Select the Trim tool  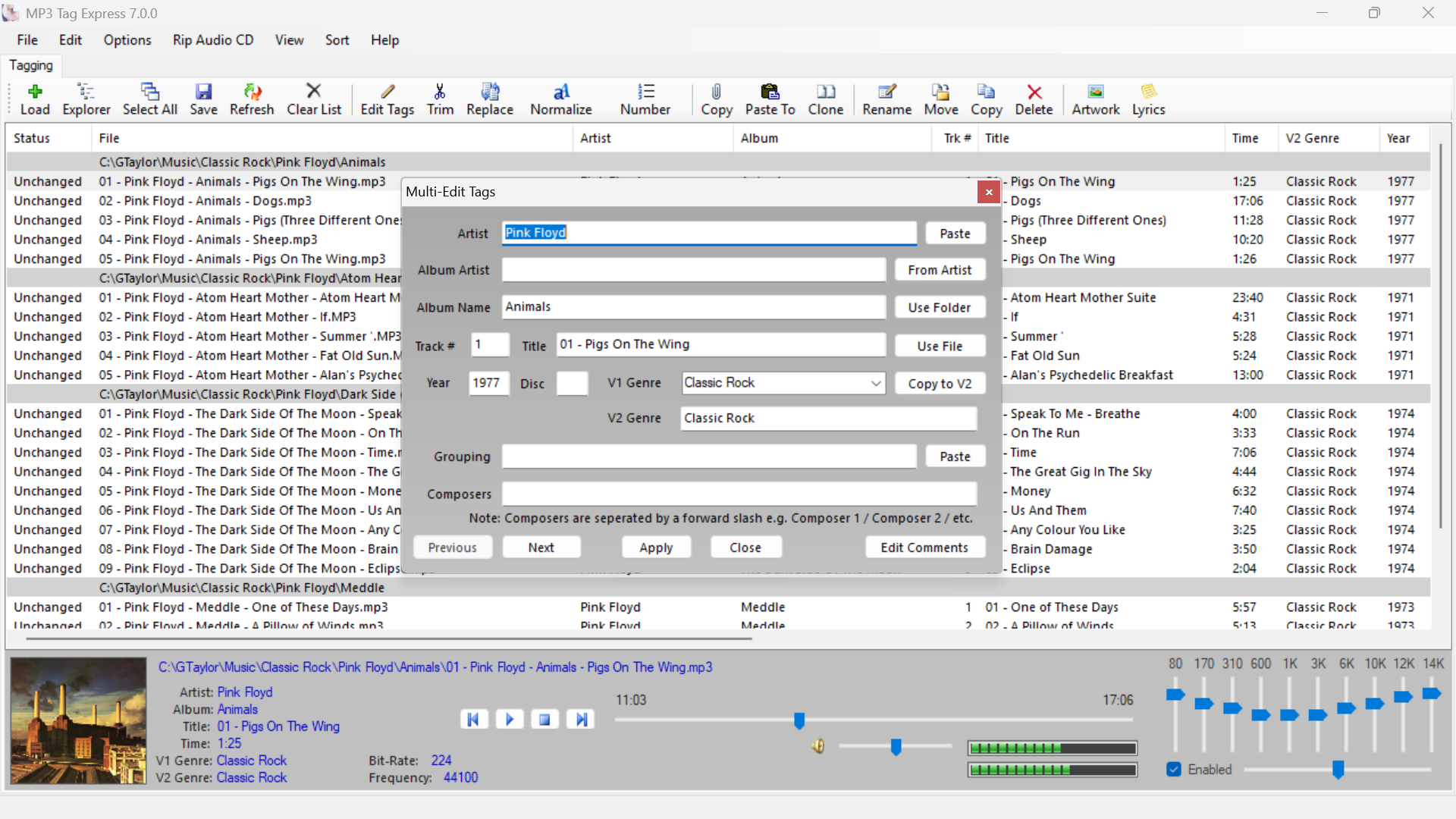click(x=440, y=99)
